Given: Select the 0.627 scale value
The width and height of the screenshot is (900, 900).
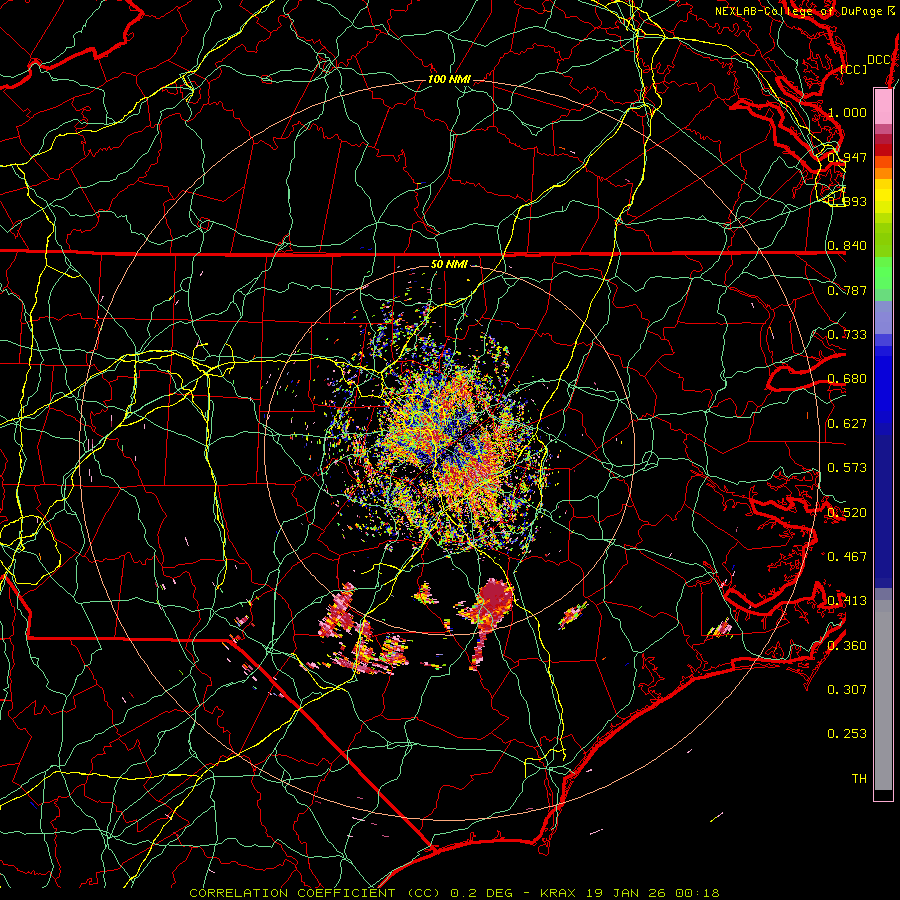Looking at the screenshot, I should [847, 424].
